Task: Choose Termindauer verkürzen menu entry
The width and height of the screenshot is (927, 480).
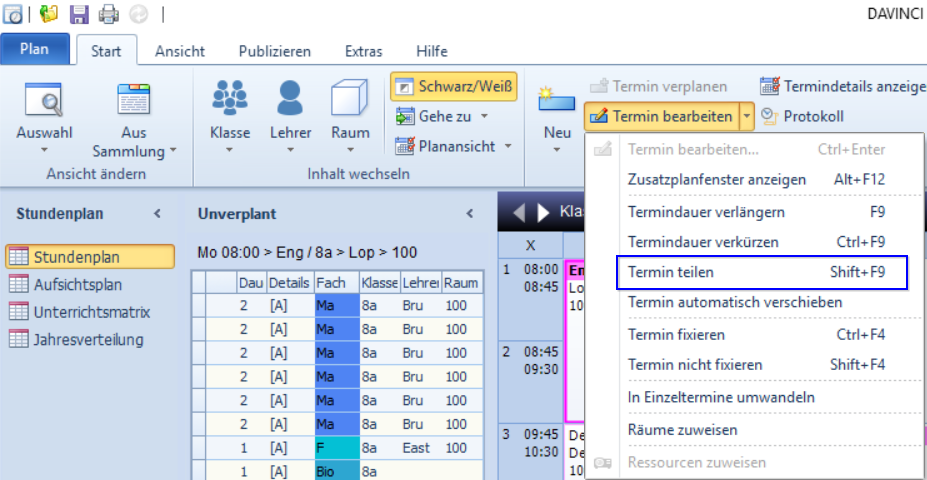Action: pyautogui.click(x=755, y=242)
